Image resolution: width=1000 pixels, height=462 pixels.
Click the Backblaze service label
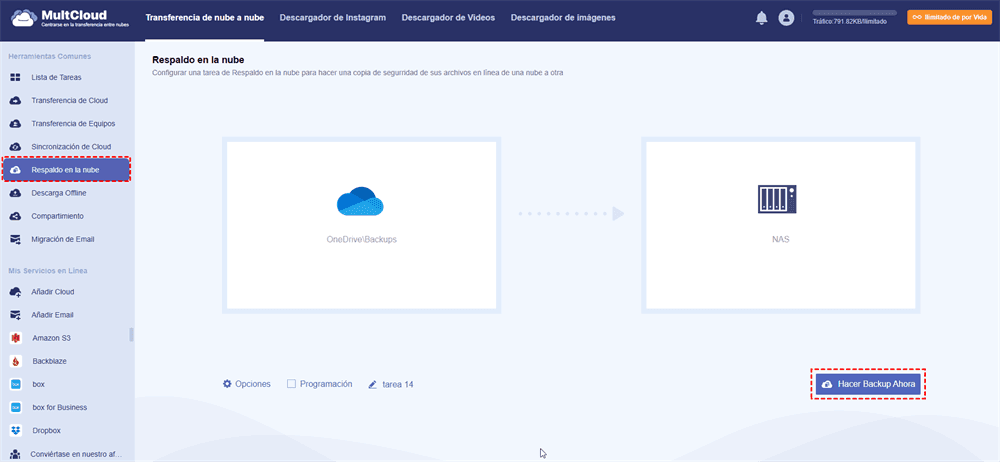tap(50, 361)
